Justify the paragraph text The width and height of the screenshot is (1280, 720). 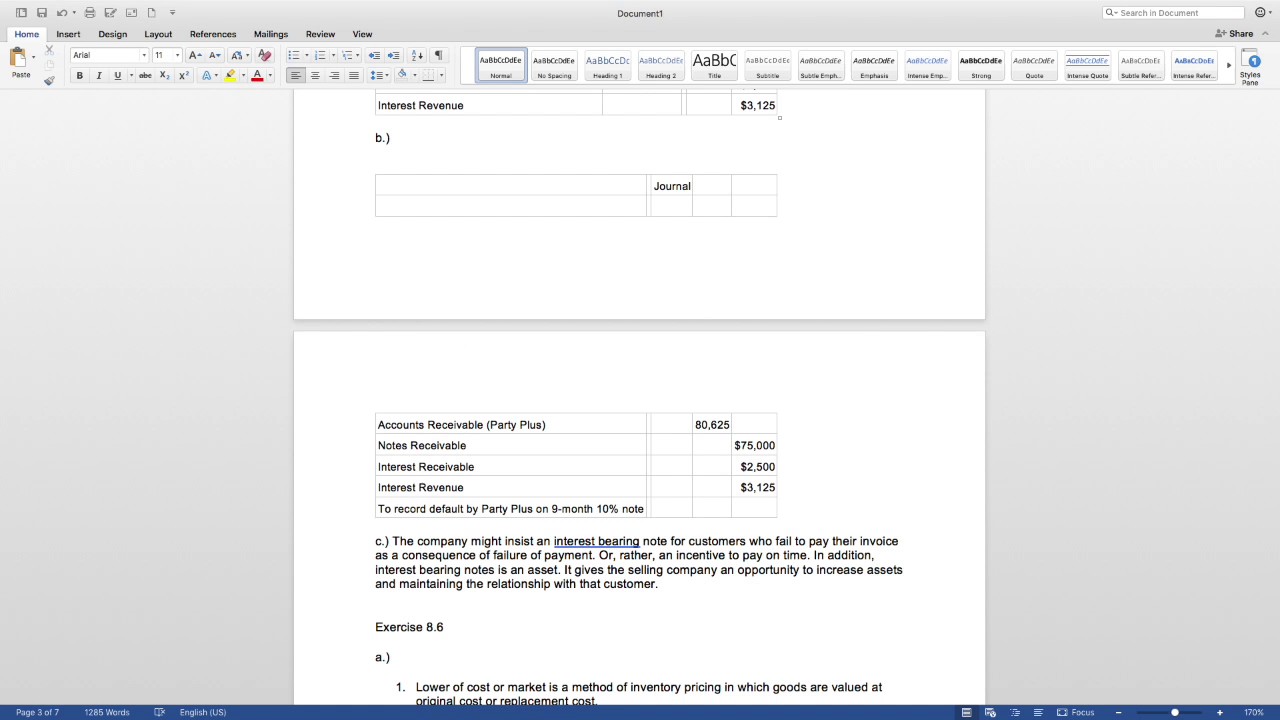[x=353, y=76]
